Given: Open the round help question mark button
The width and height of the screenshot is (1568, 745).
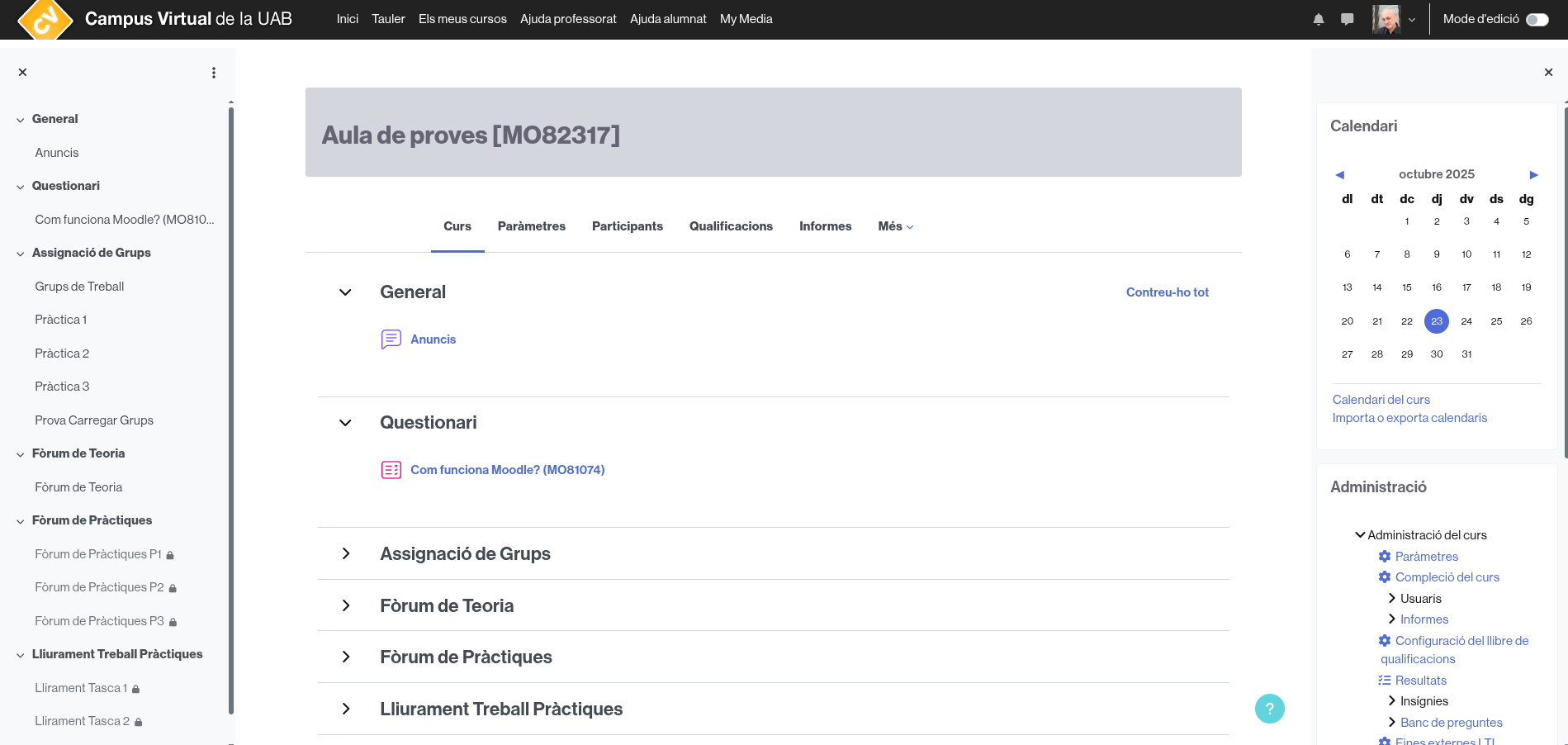Looking at the screenshot, I should [x=1269, y=708].
